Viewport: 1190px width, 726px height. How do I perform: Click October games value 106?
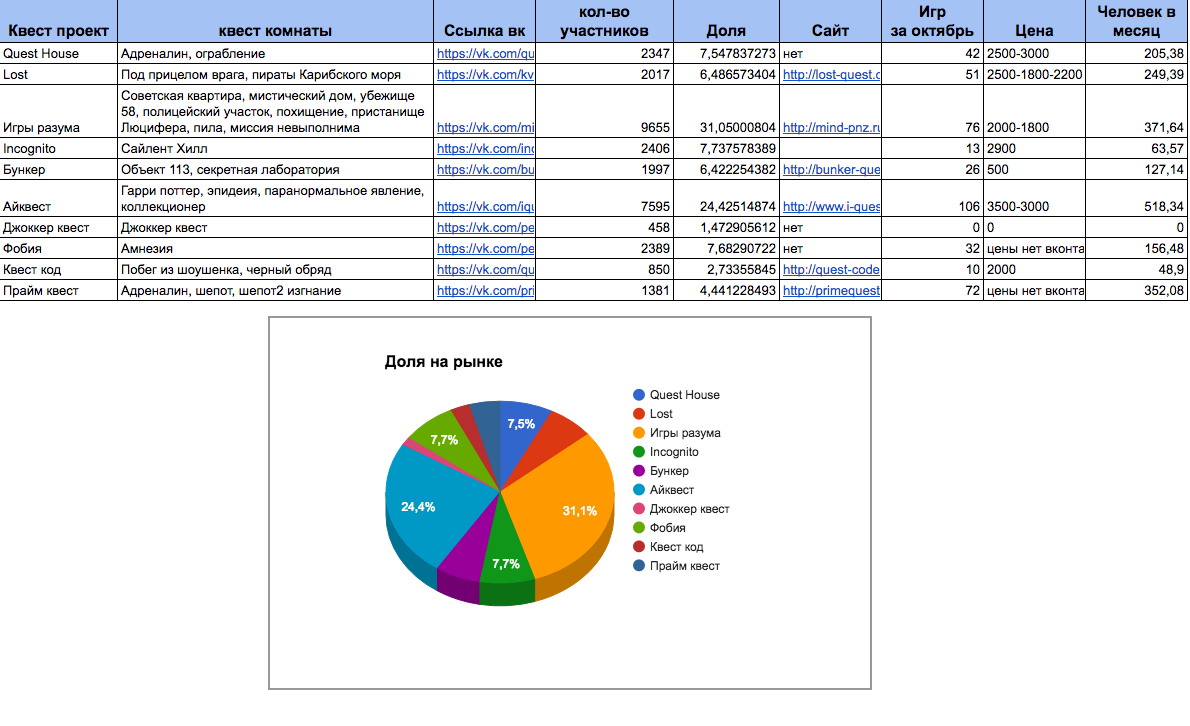point(932,199)
